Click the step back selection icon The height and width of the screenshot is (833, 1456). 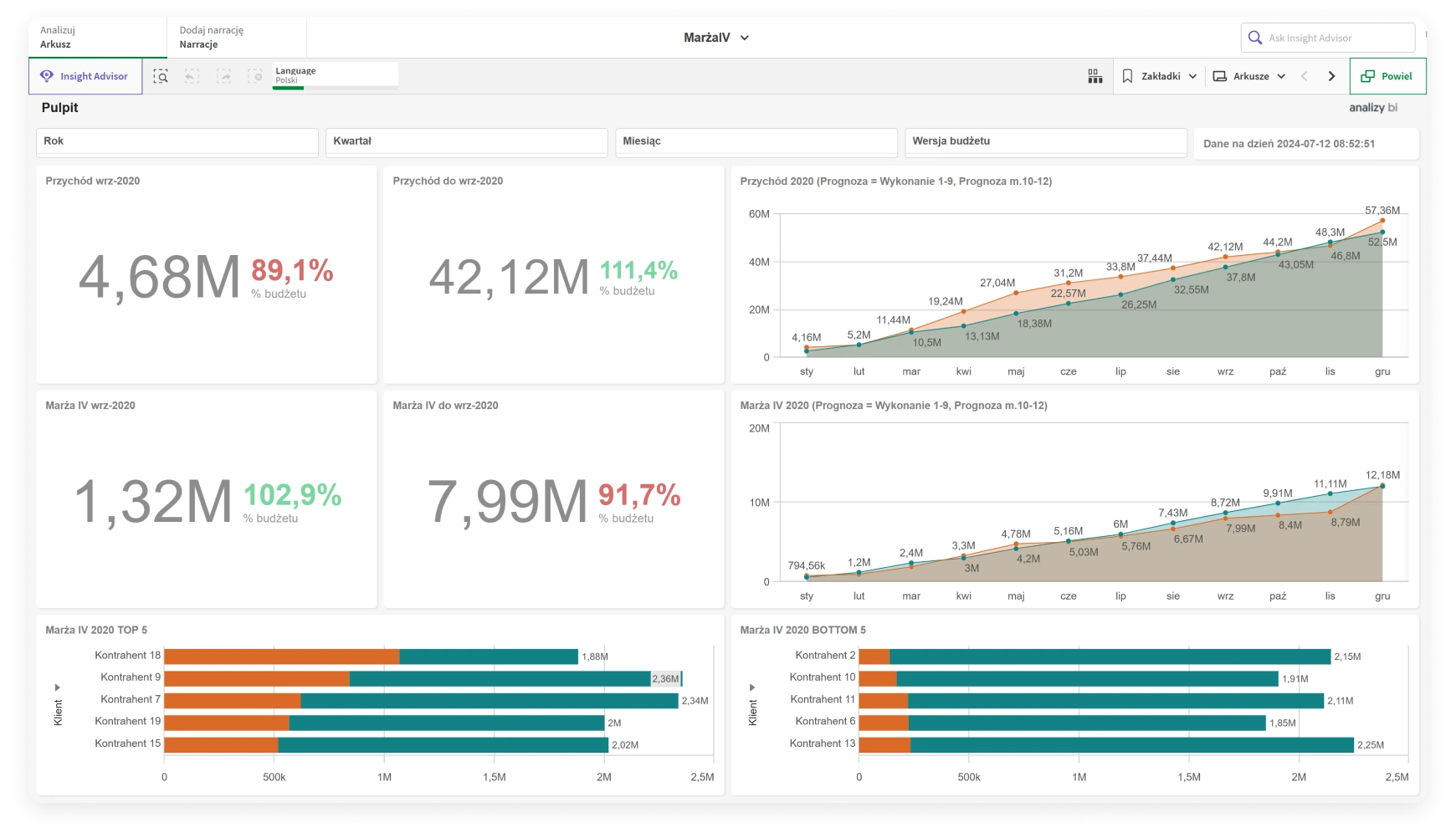[x=192, y=76]
